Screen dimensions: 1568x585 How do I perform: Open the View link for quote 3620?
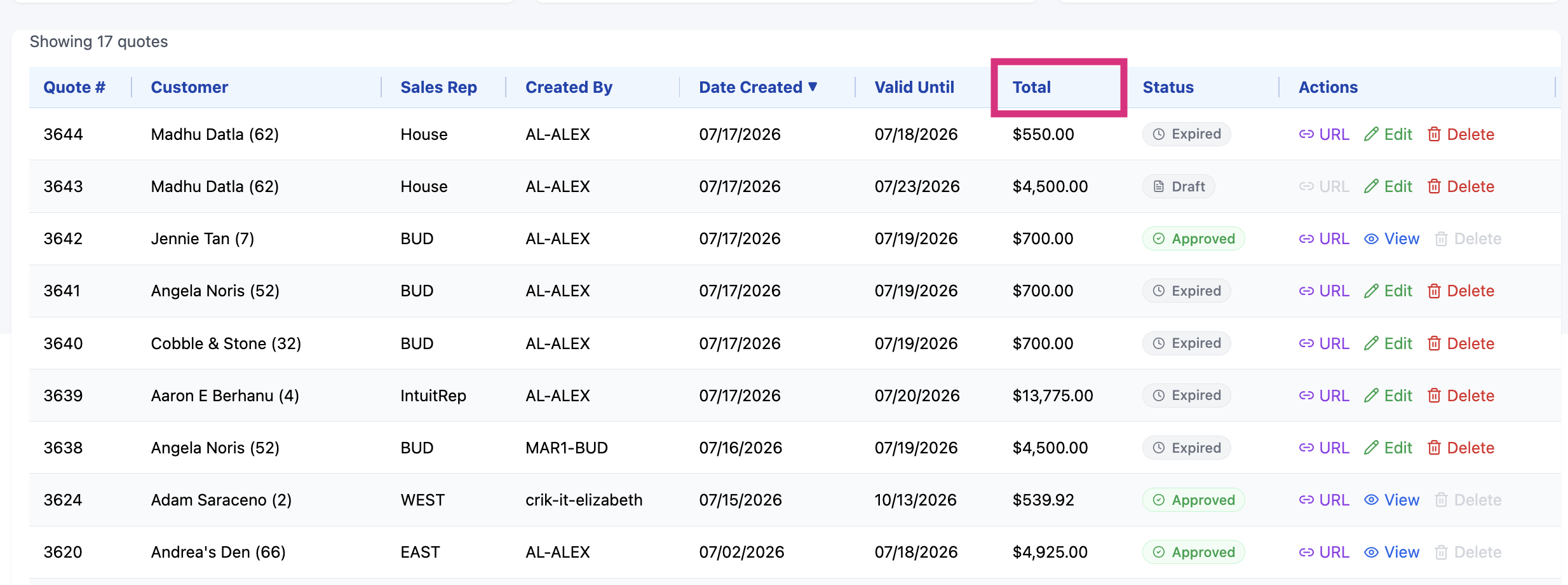(x=1391, y=552)
